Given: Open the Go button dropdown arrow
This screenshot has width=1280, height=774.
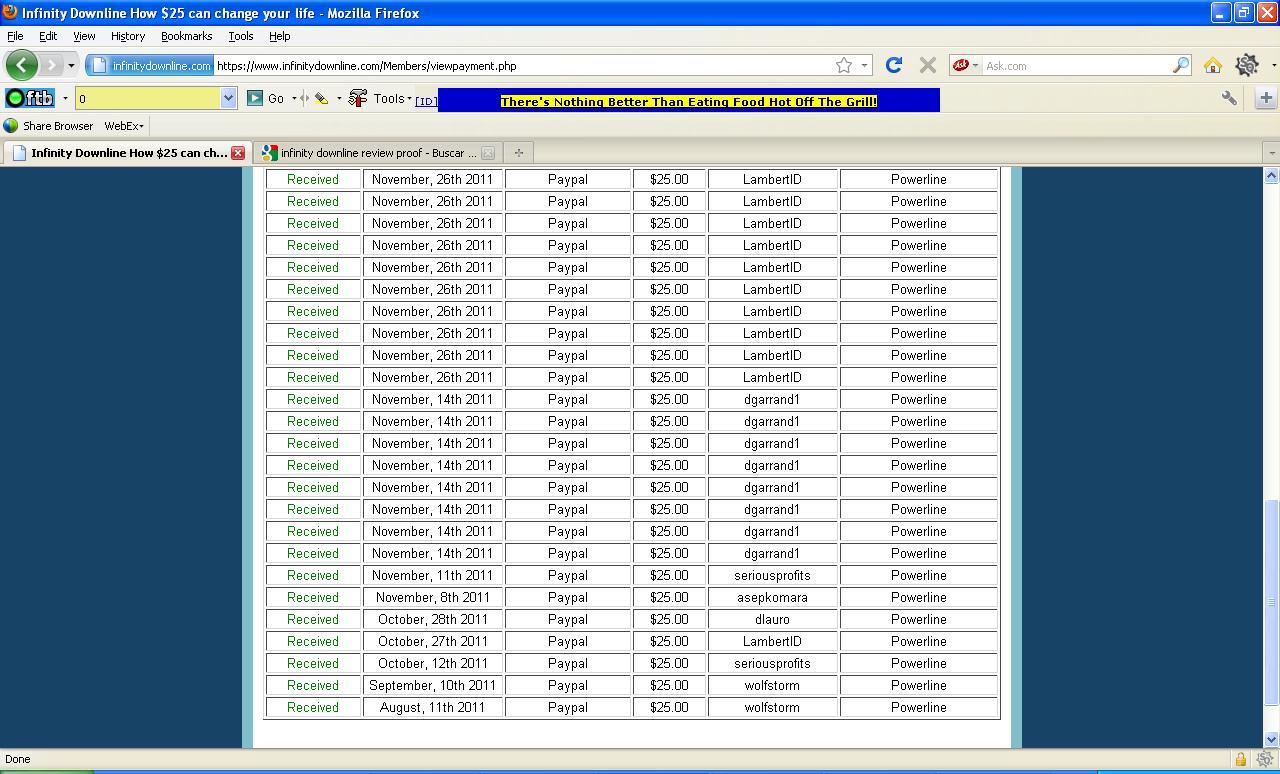Looking at the screenshot, I should click(x=293, y=98).
